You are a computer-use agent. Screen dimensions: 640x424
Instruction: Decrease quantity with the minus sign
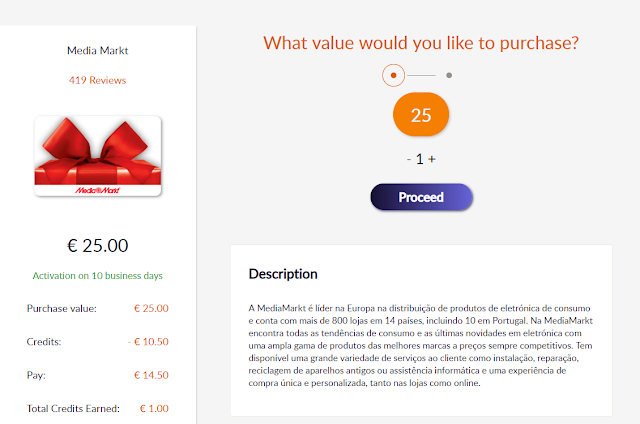pyautogui.click(x=409, y=158)
